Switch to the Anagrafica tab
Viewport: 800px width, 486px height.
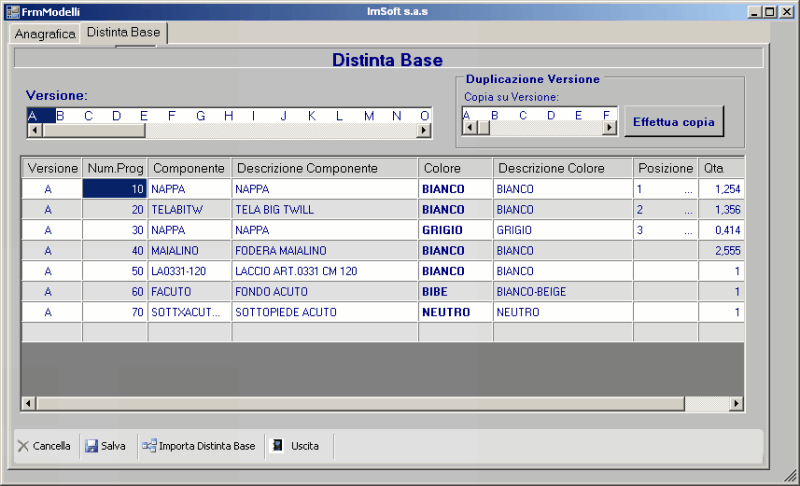[45, 34]
